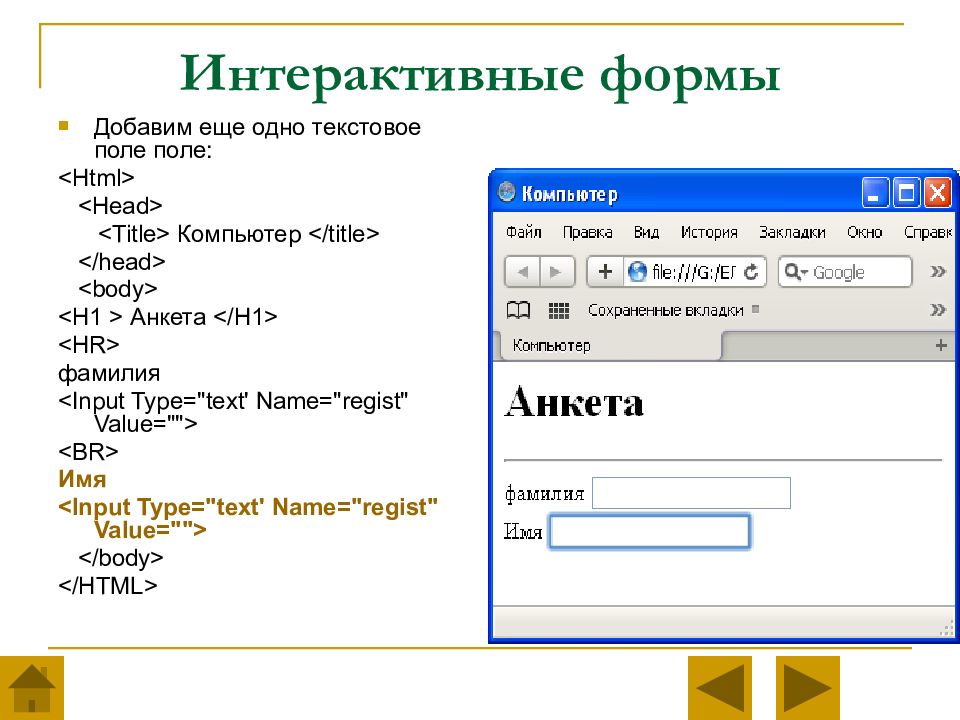Open the Закладки menu
Screen dimensions: 960x720
792,233
